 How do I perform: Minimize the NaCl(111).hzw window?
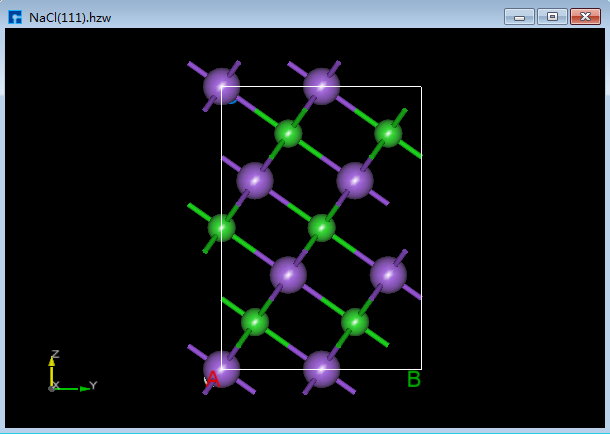[519, 17]
